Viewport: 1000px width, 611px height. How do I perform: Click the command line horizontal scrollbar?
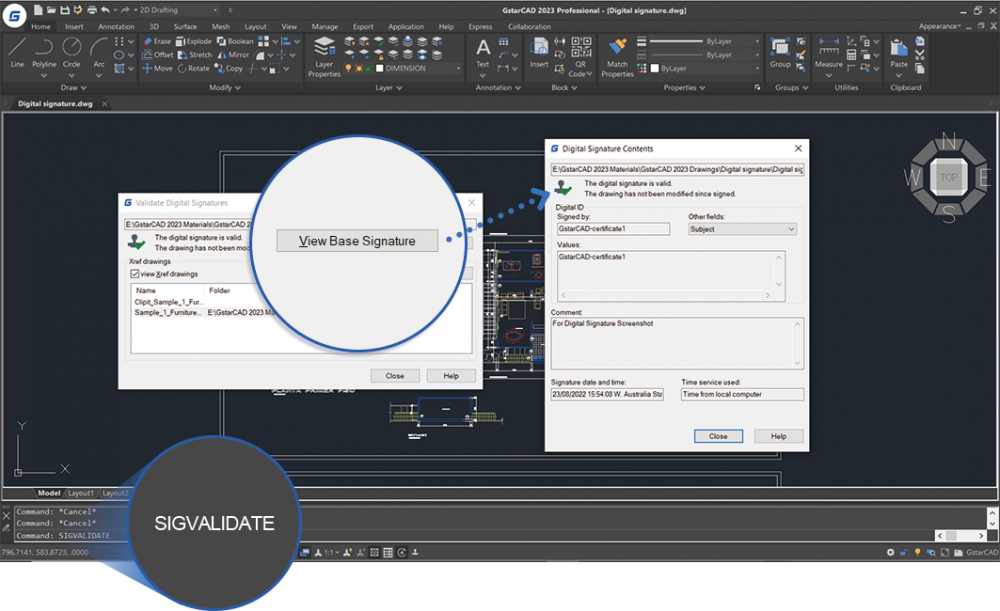pyautogui.click(x=960, y=536)
